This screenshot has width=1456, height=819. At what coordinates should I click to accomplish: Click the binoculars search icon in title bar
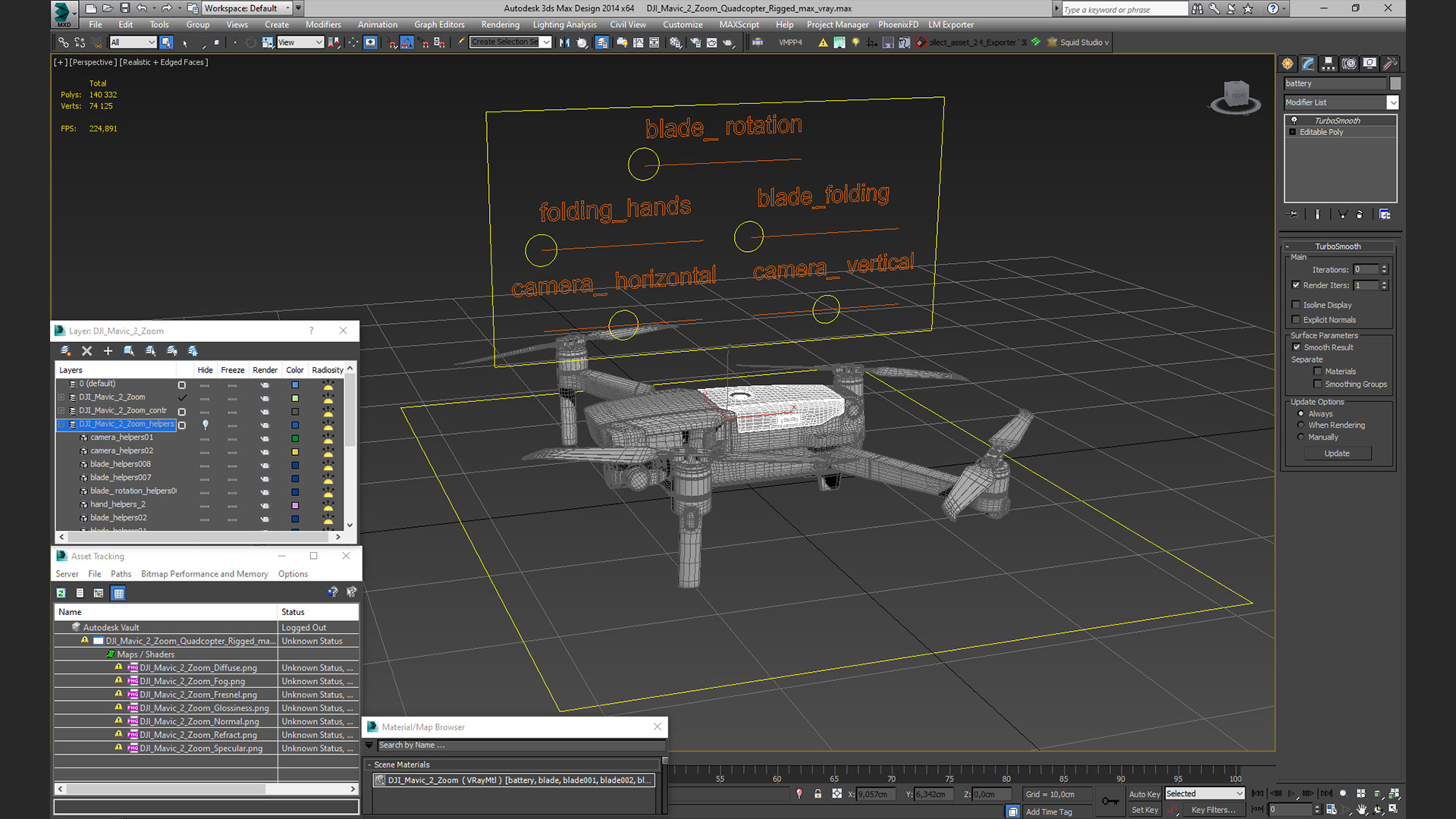[x=1197, y=9]
